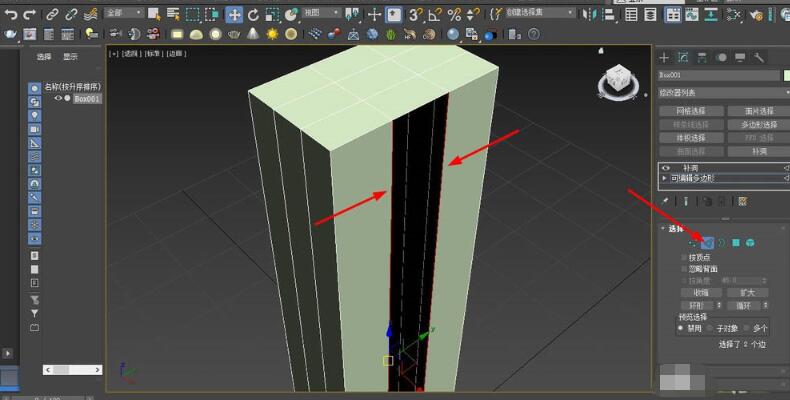Open the Scene Explorer toggle icon

pyautogui.click(x=631, y=15)
